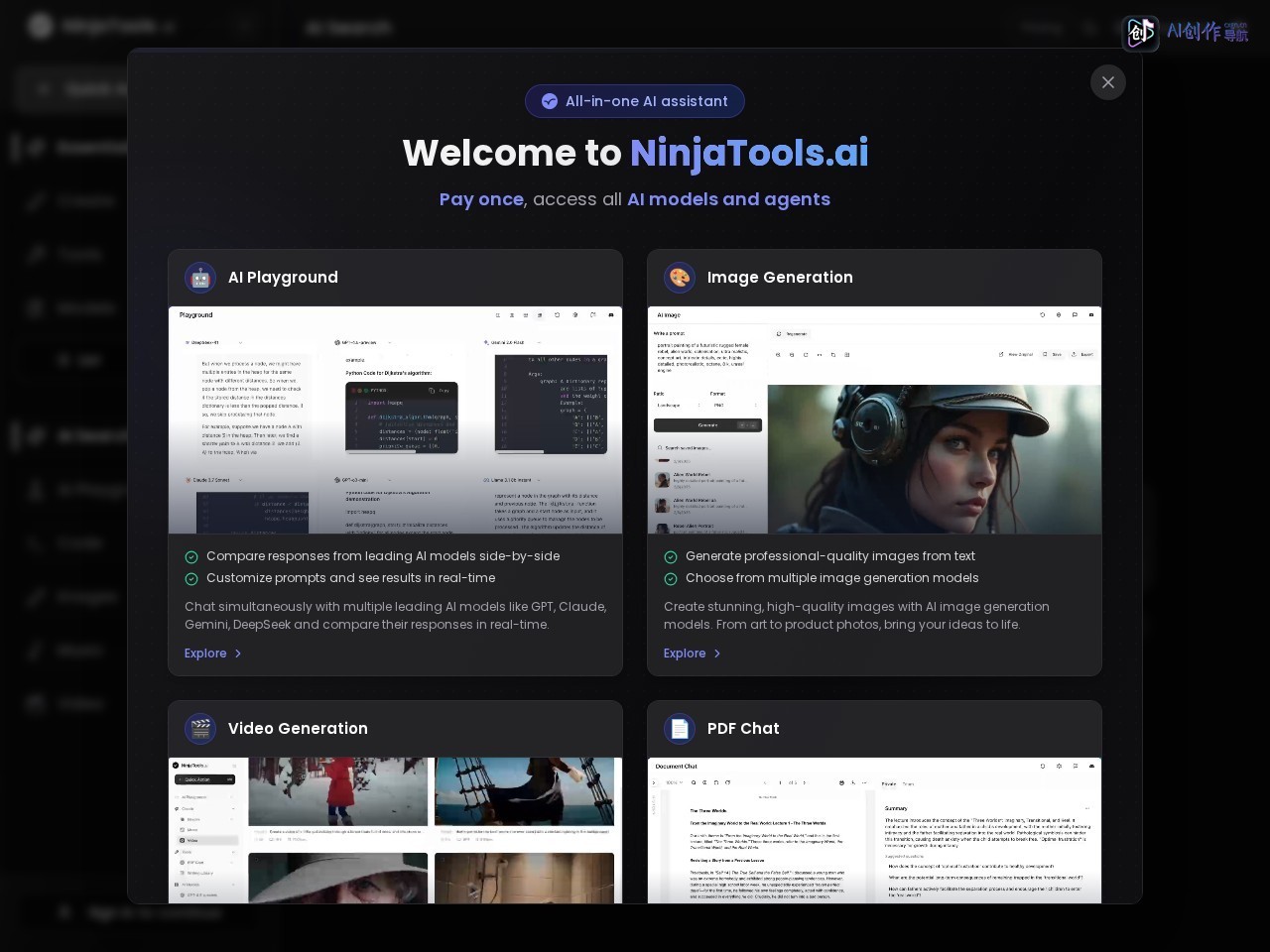Image resolution: width=1270 pixels, height=952 pixels.
Task: Click the text 'Customize prompts and see results in real-time'
Action: point(351,578)
